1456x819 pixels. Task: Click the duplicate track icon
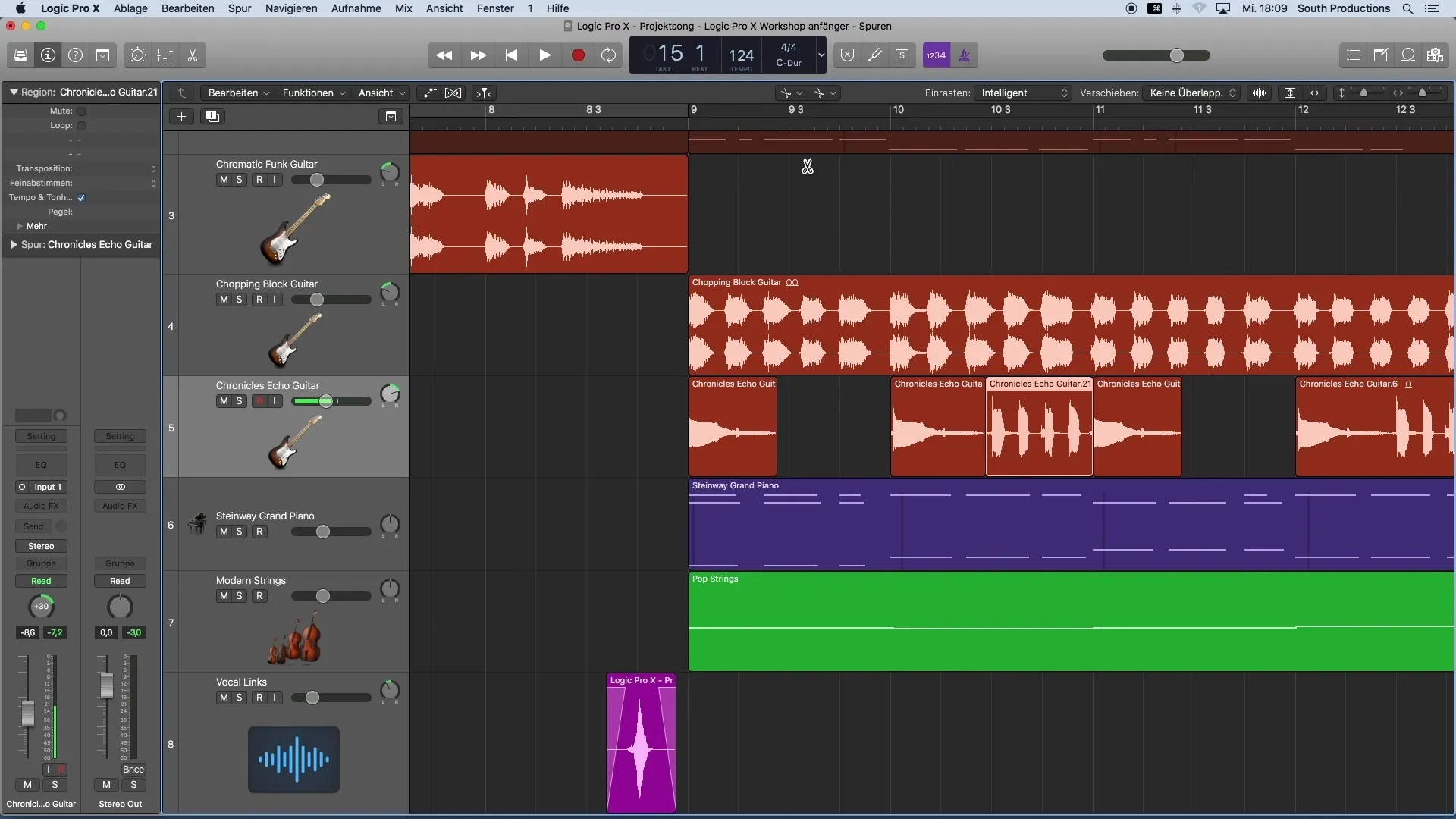pyautogui.click(x=212, y=117)
